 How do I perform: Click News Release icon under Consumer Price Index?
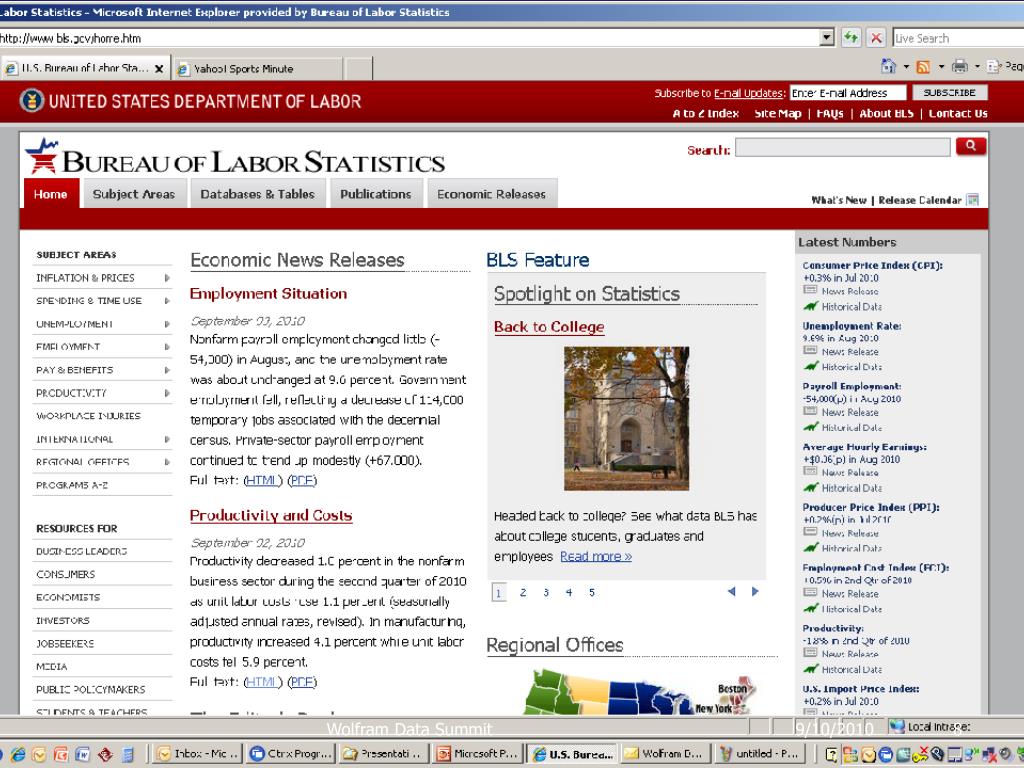click(x=810, y=290)
